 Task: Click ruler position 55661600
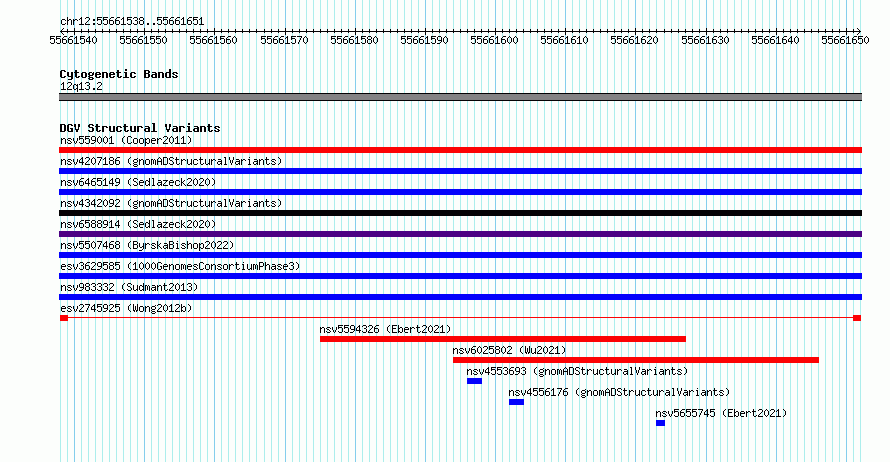494,40
